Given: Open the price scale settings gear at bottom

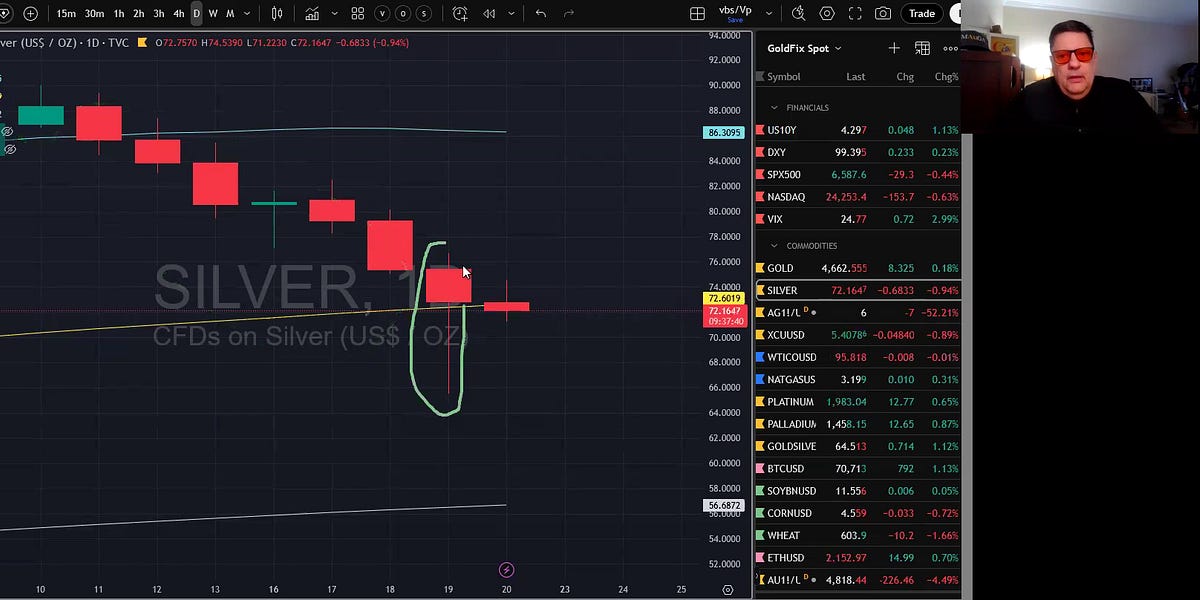Looking at the screenshot, I should coord(728,590).
